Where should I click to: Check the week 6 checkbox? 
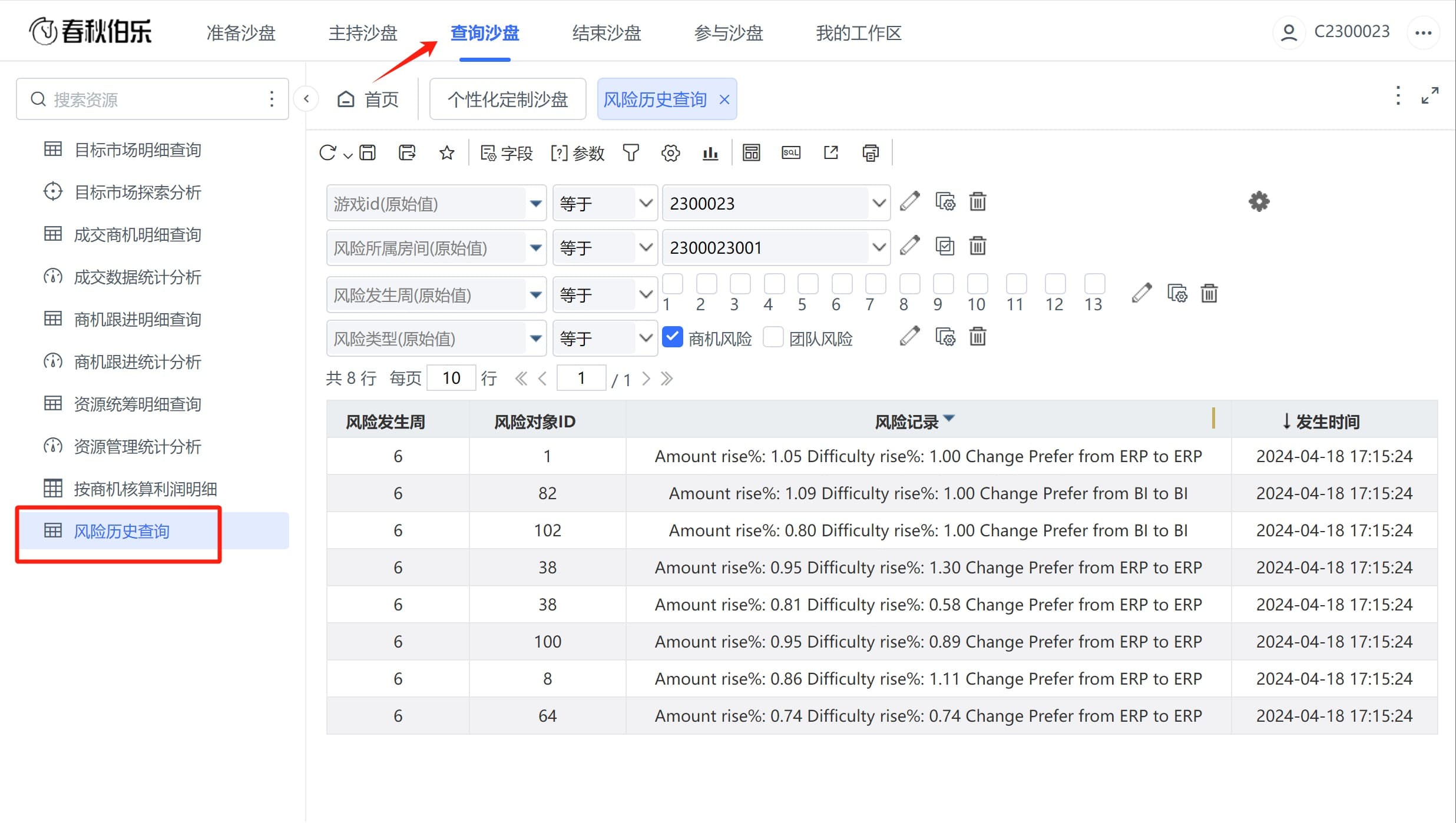tap(842, 284)
